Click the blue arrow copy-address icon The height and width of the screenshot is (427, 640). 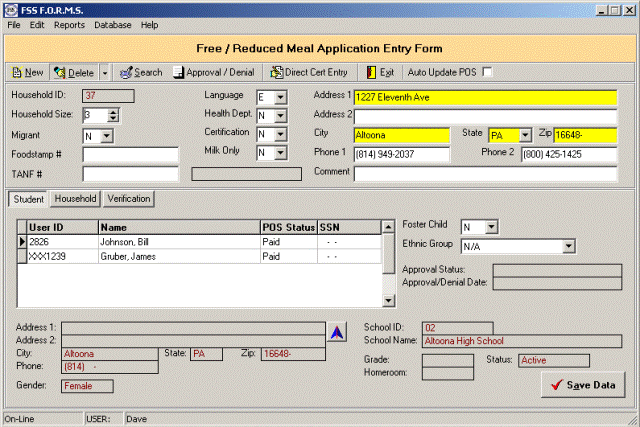[337, 332]
